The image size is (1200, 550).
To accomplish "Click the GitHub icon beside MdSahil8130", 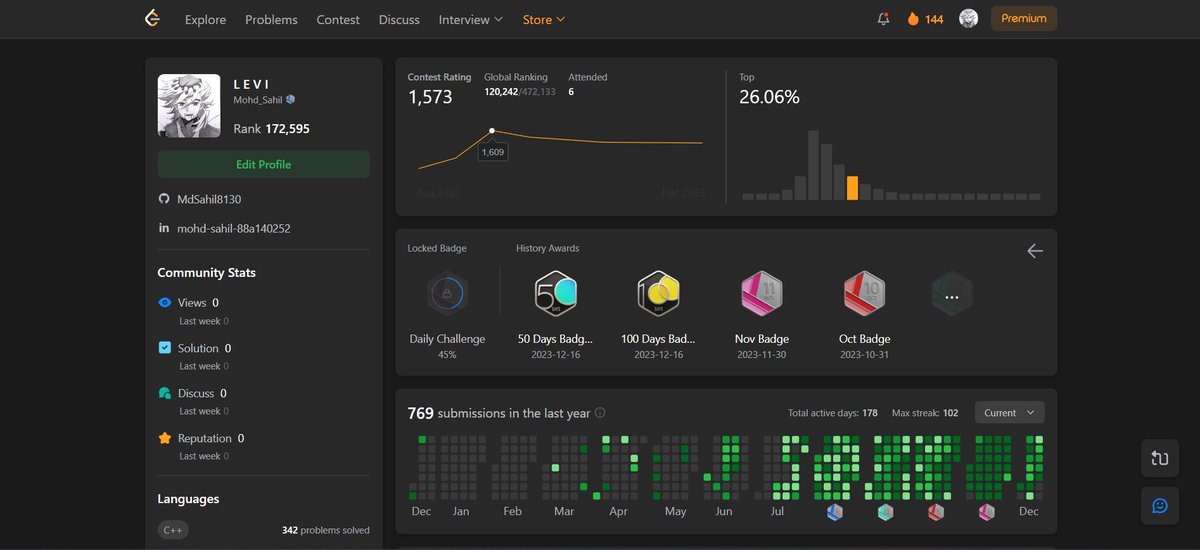I will click(x=164, y=199).
